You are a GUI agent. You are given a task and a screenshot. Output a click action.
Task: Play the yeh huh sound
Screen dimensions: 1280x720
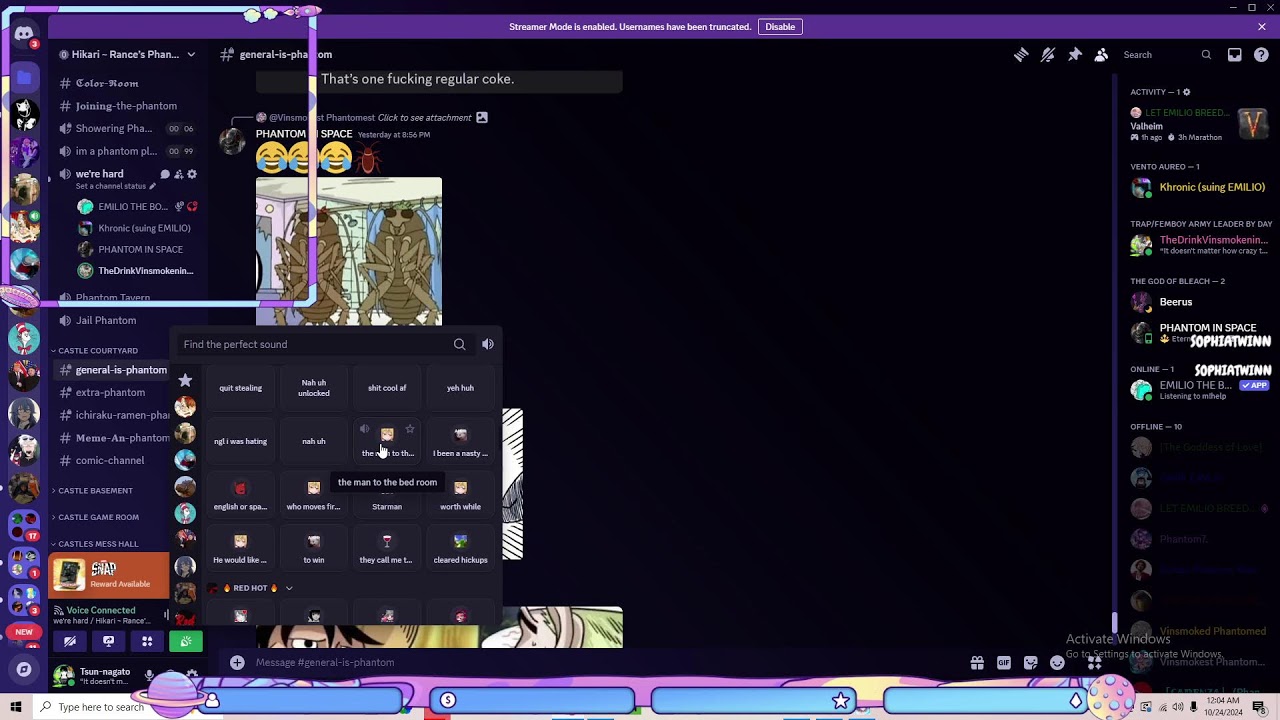pos(460,388)
